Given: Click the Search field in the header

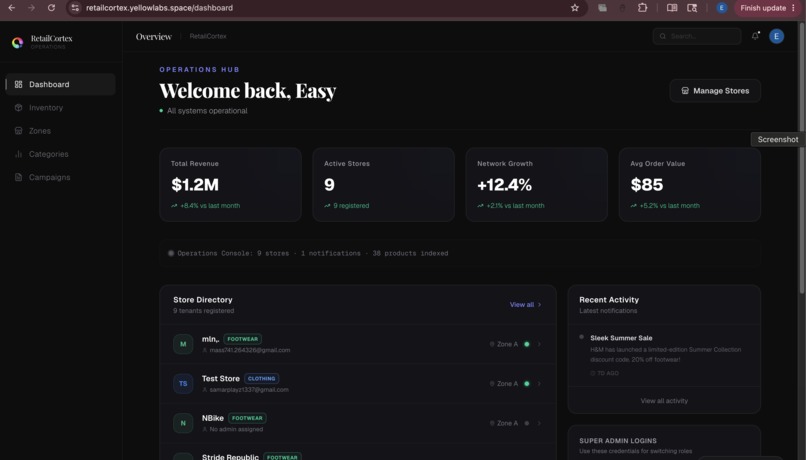Looking at the screenshot, I should 697,36.
